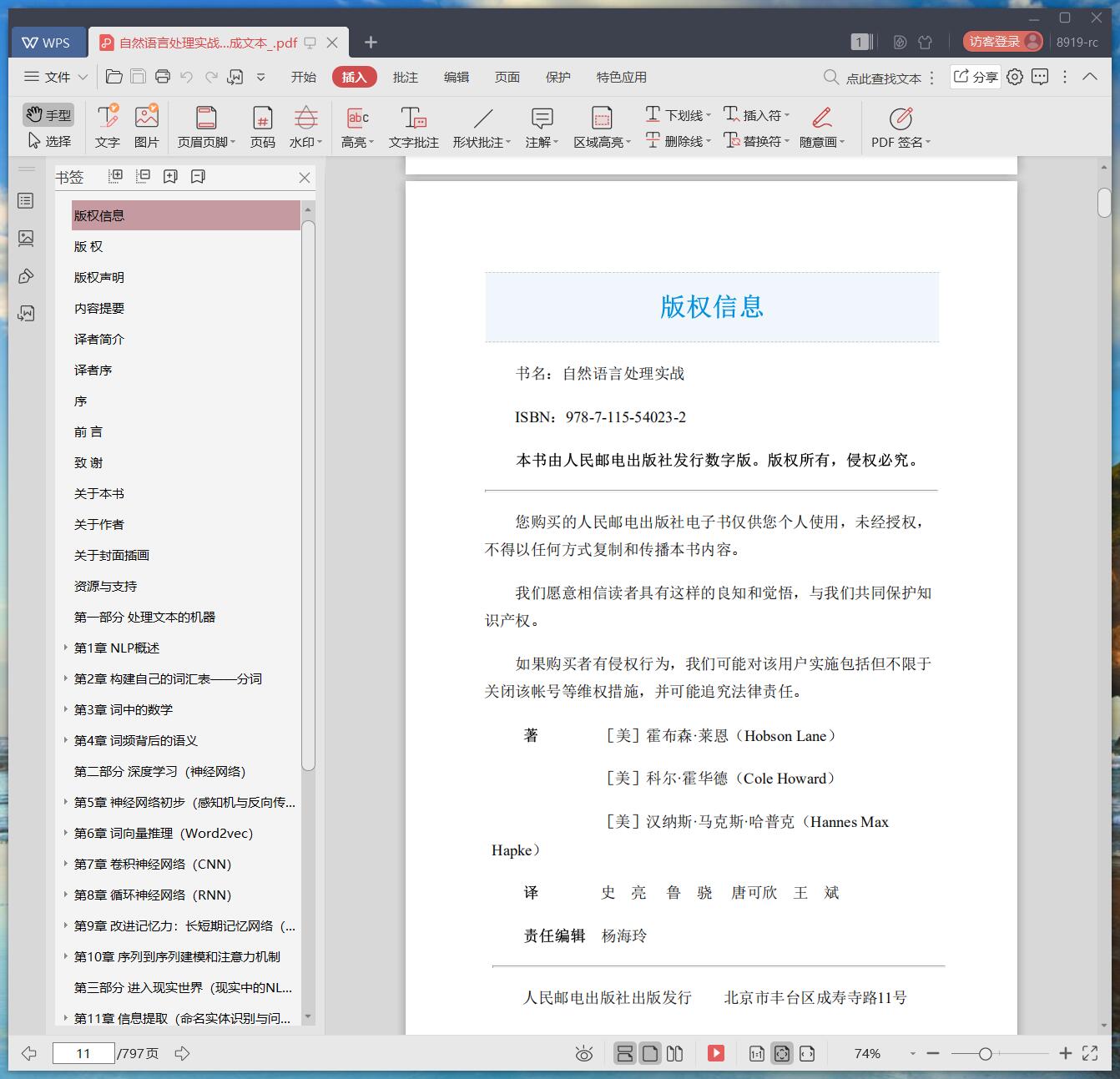Close the 自然语言处理实战 PDF tab
Image resolution: width=1120 pixels, height=1079 pixels.
[332, 43]
